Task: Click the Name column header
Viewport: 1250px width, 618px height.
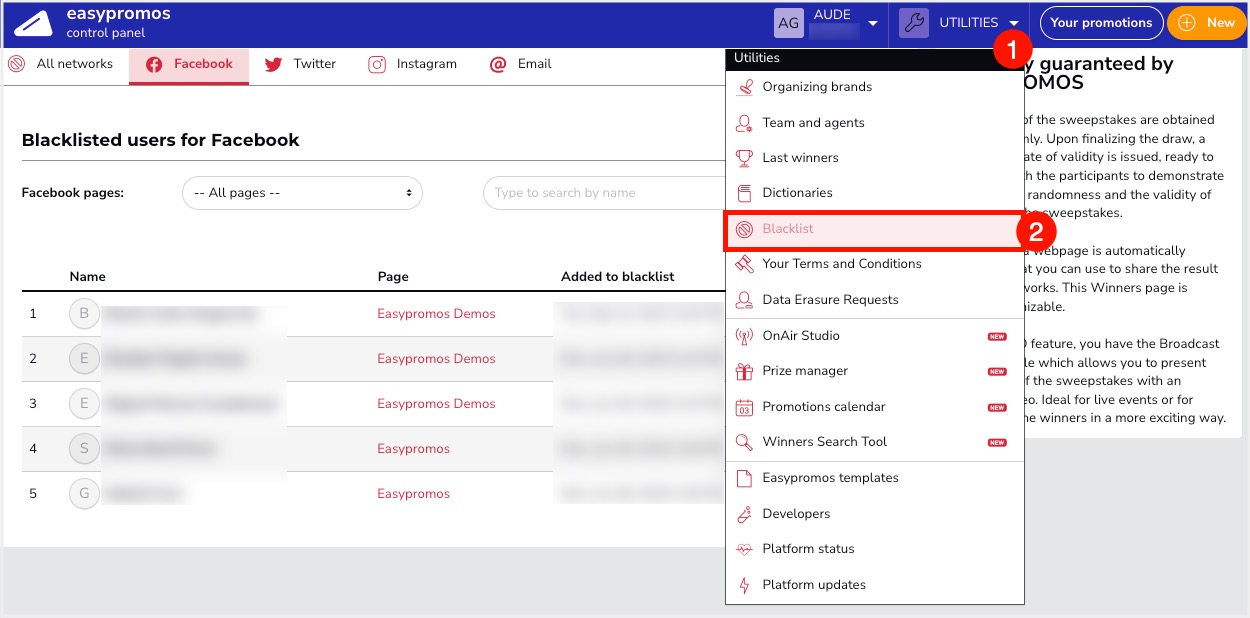Action: [87, 277]
